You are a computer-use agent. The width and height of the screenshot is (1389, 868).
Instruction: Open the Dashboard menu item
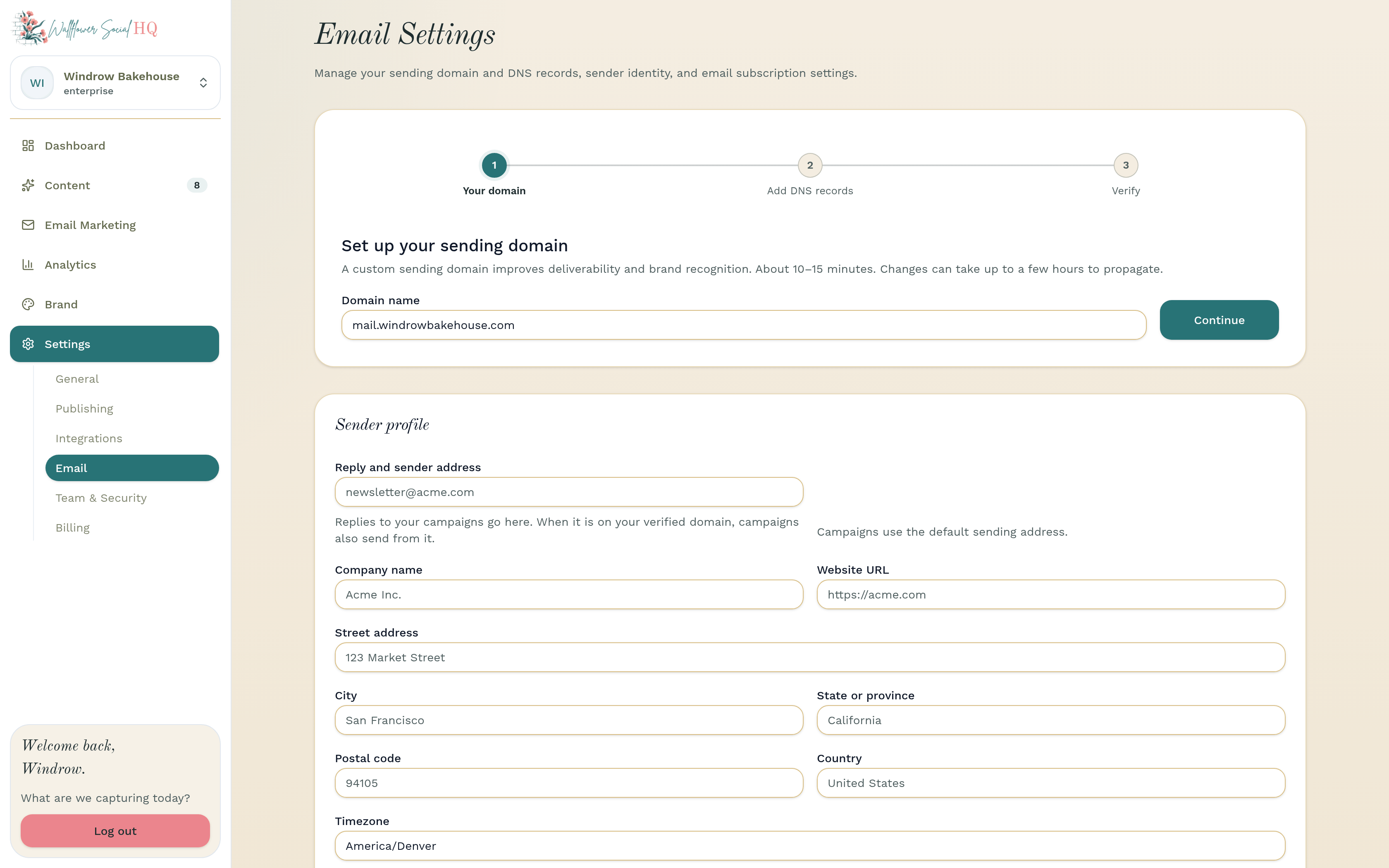[115, 146]
